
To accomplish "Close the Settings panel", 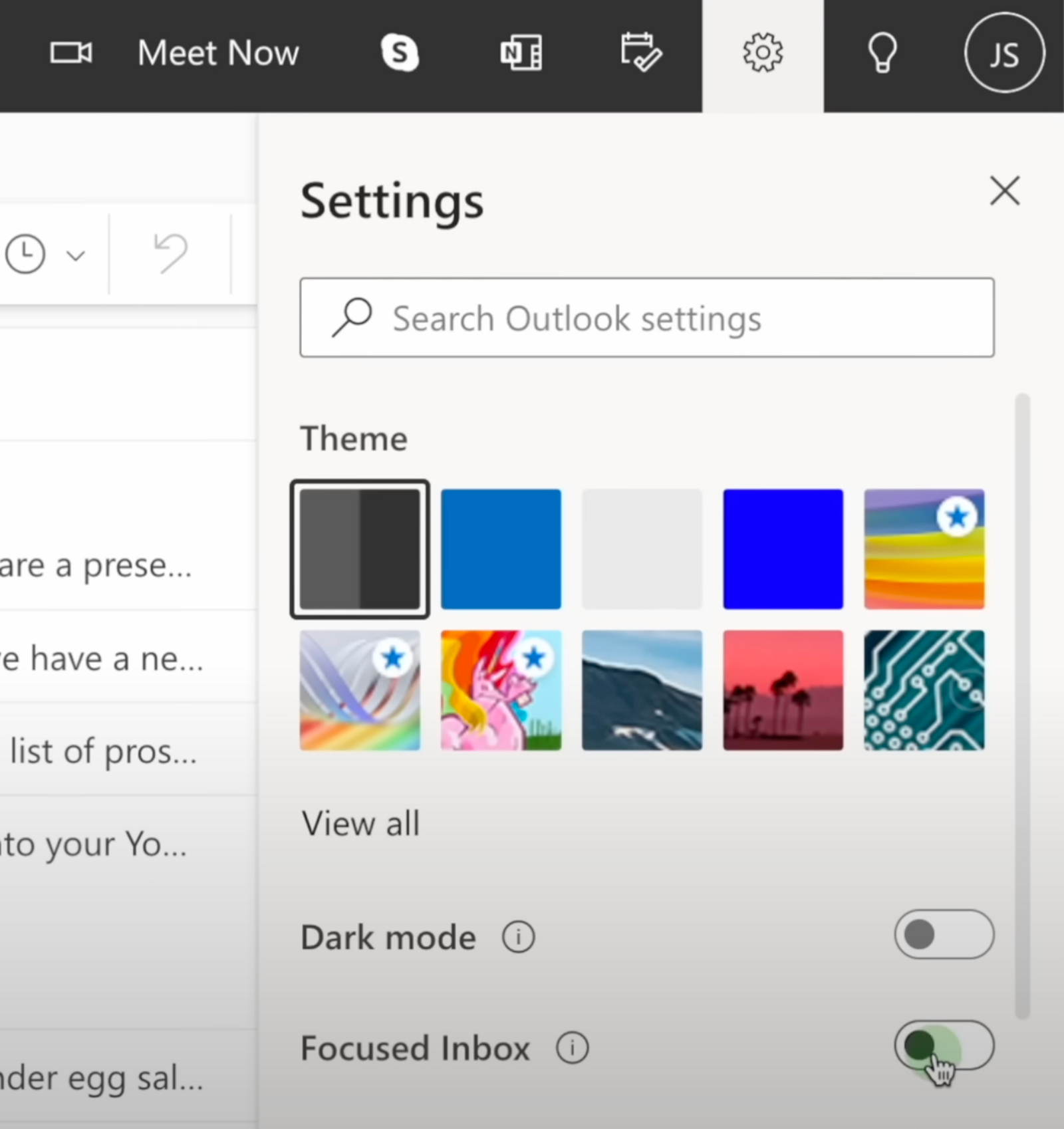I will [1005, 191].
